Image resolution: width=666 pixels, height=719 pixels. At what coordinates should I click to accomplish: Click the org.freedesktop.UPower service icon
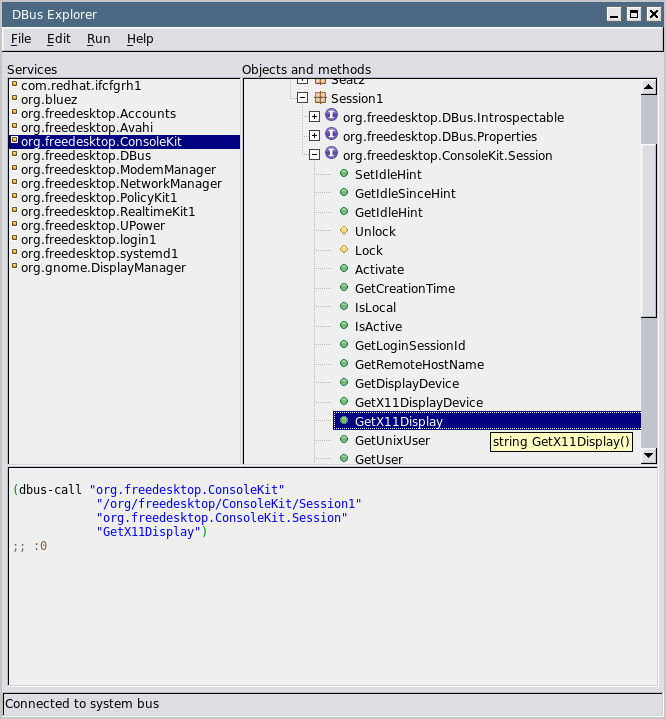(15, 224)
